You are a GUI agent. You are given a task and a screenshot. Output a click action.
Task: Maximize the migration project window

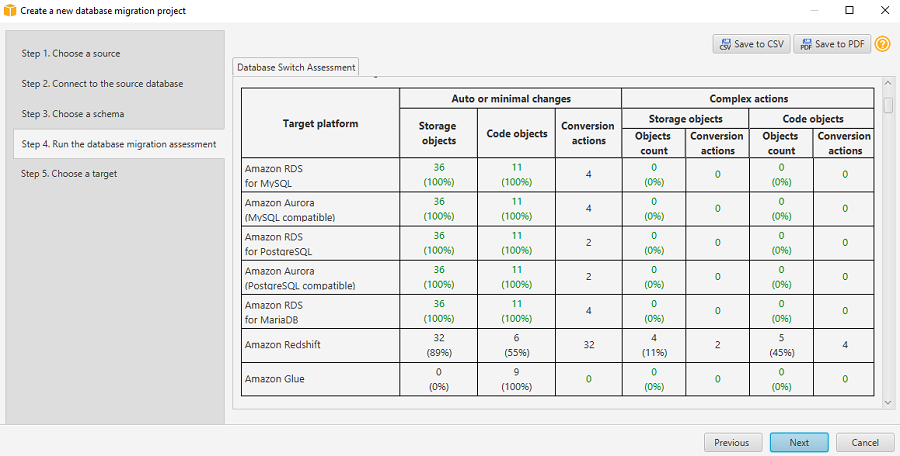(849, 10)
